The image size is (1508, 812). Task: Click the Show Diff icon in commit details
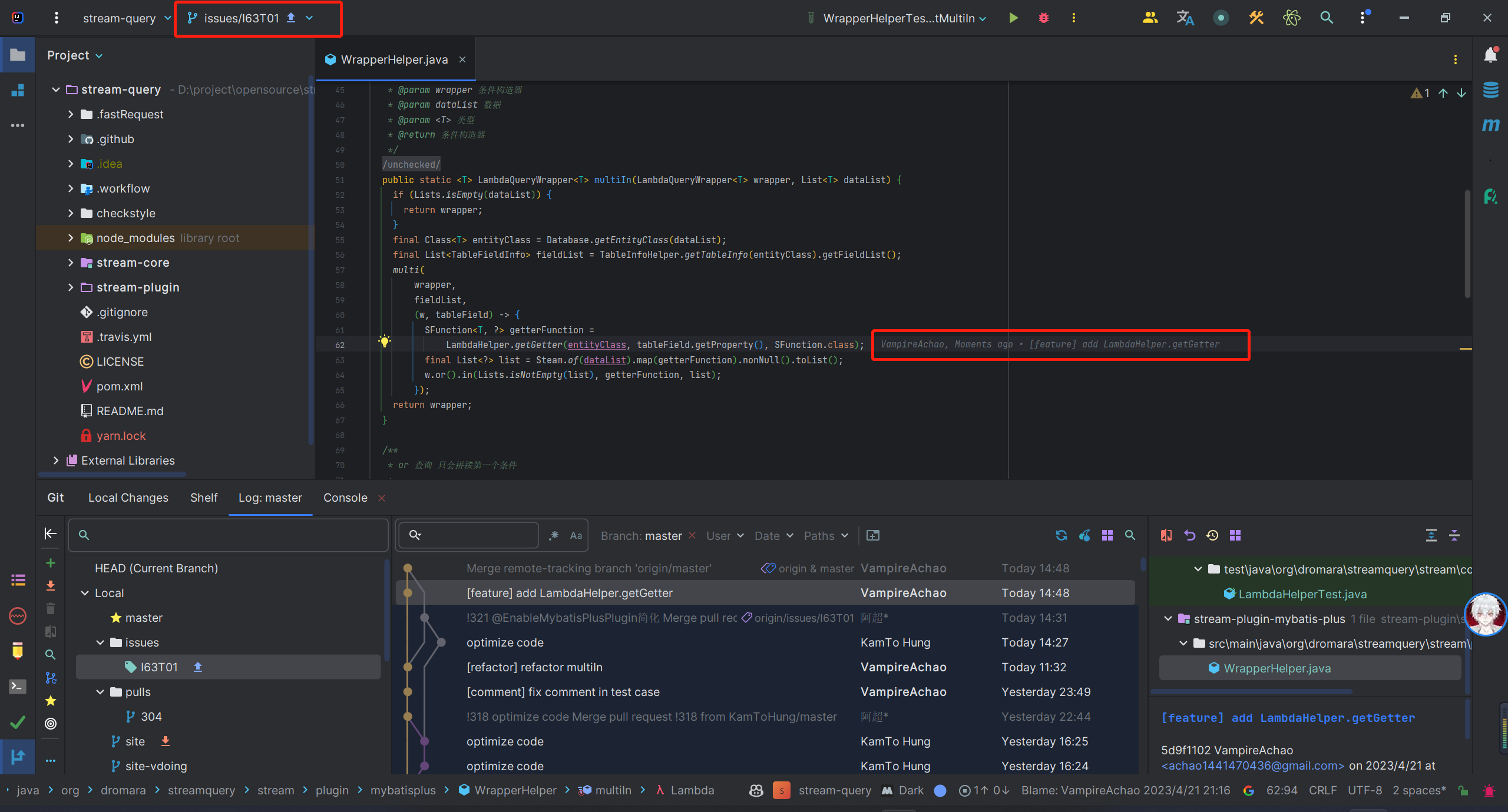(x=1166, y=535)
